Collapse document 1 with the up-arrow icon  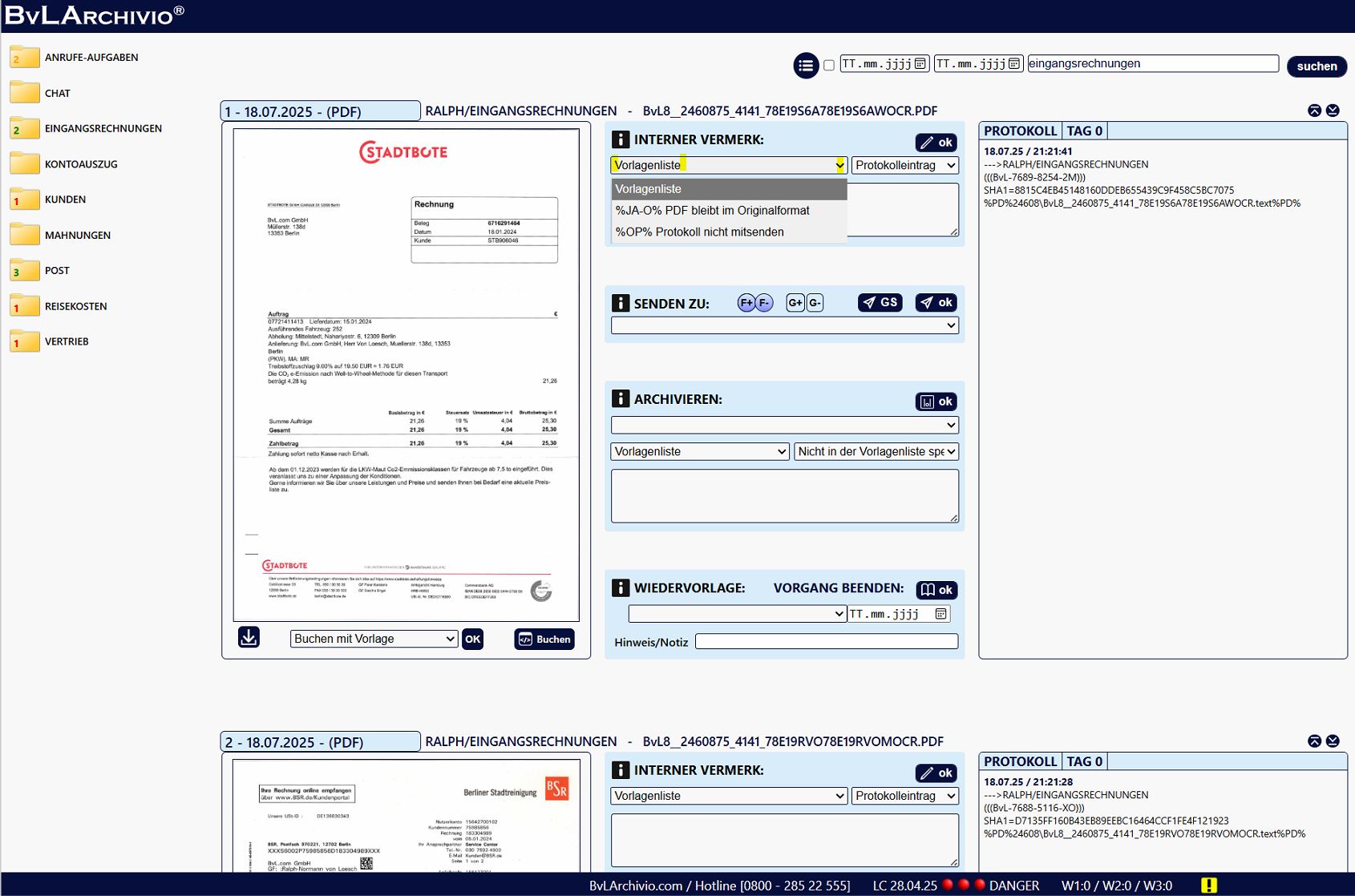pyautogui.click(x=1314, y=111)
